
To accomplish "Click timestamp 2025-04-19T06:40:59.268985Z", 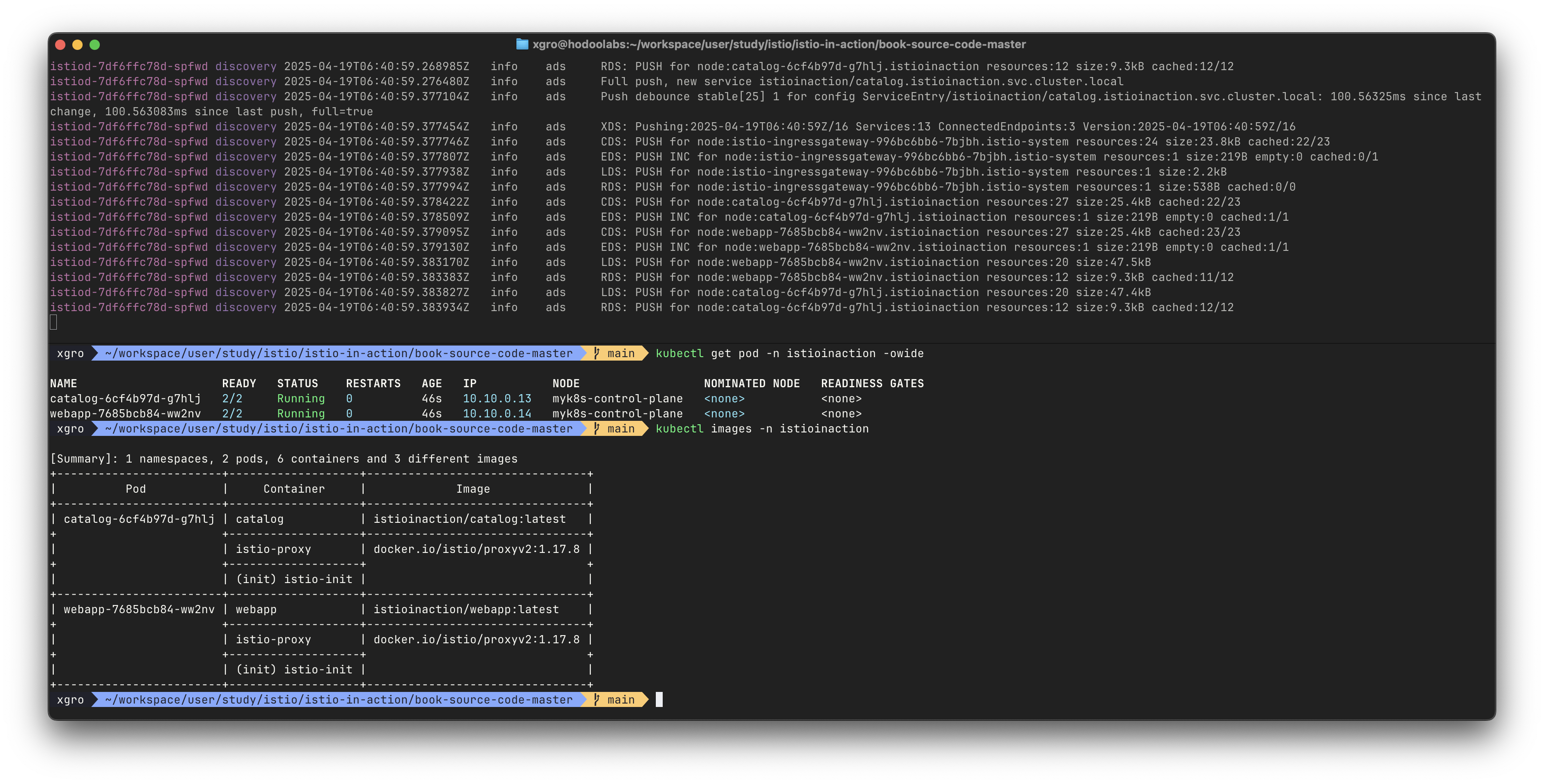I will click(377, 67).
